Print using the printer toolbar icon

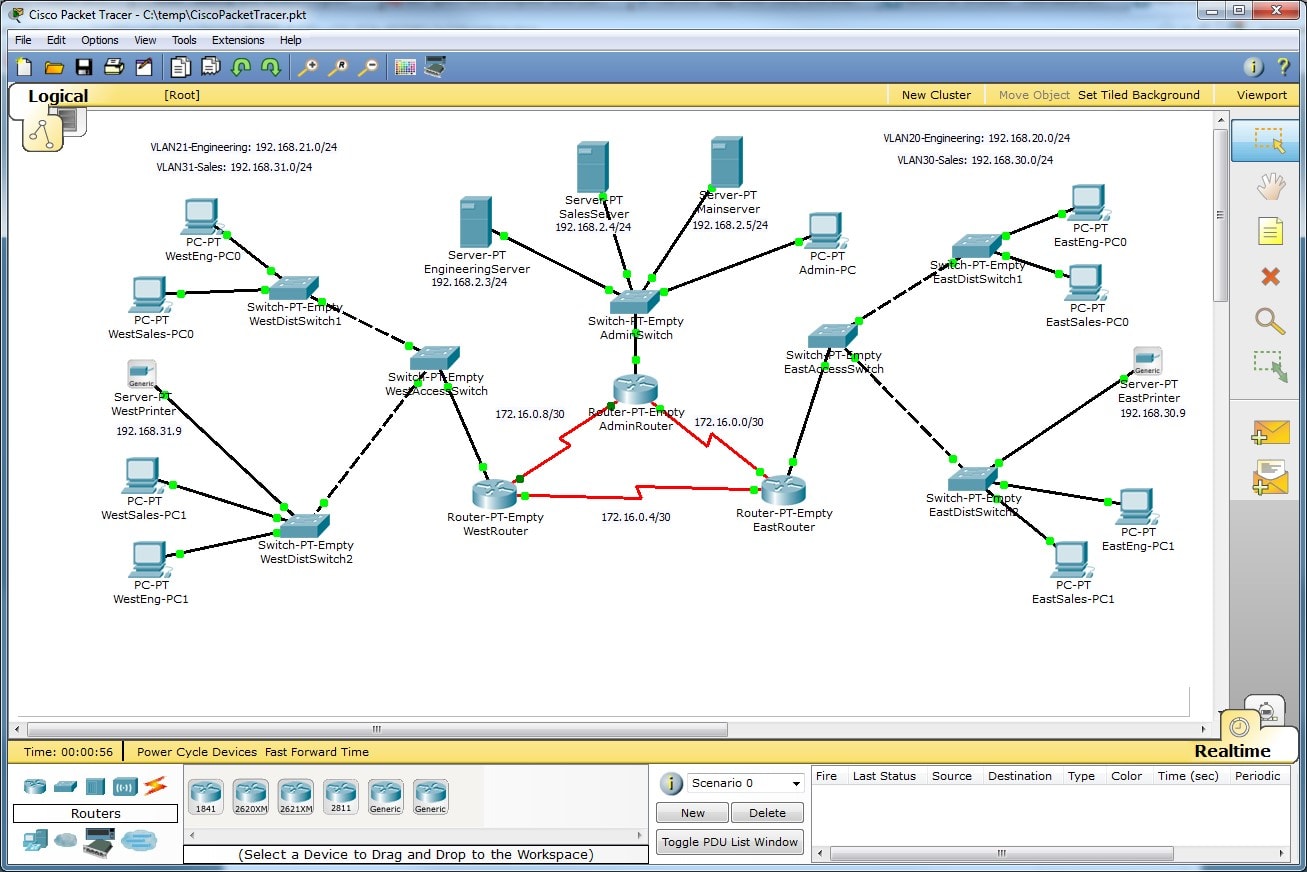coord(114,67)
